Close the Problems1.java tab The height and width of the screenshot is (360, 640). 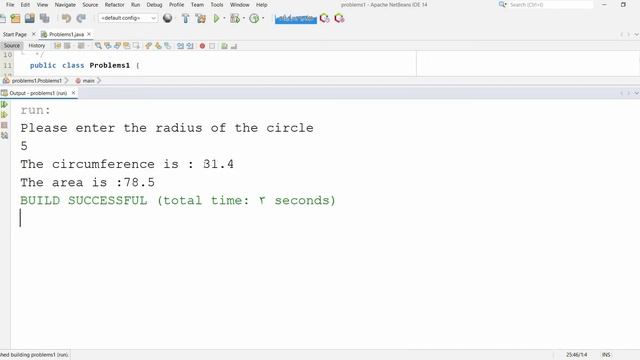click(89, 34)
